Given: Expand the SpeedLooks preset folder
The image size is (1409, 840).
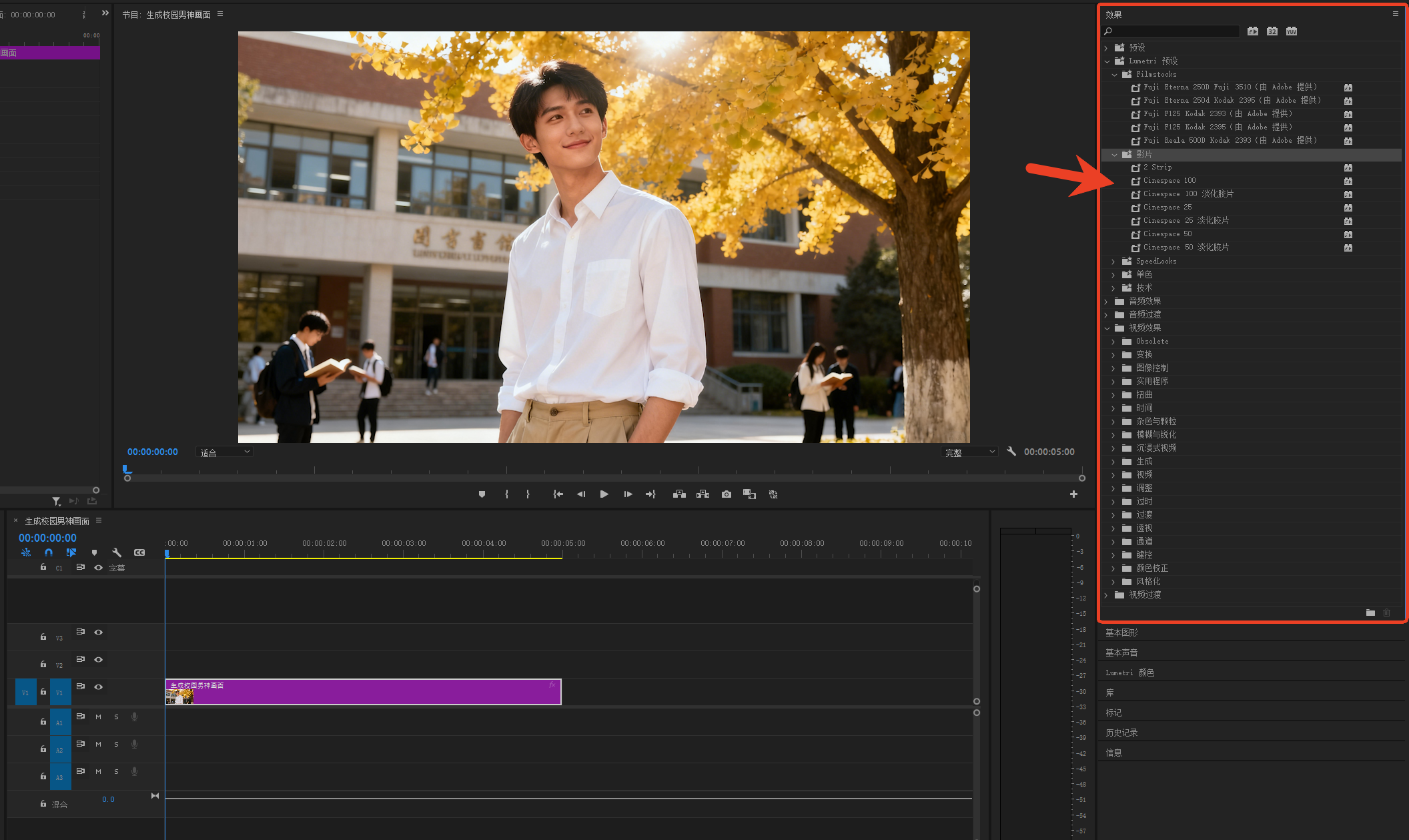Looking at the screenshot, I should [x=1113, y=262].
